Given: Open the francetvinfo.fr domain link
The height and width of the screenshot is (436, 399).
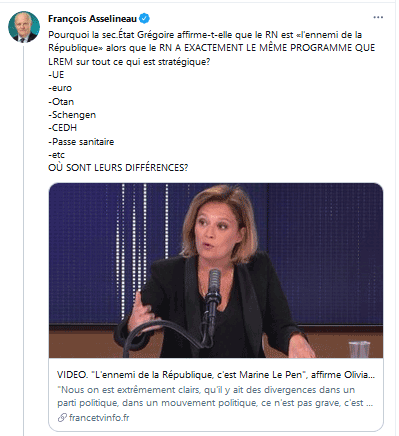Looking at the screenshot, I should point(99,417).
